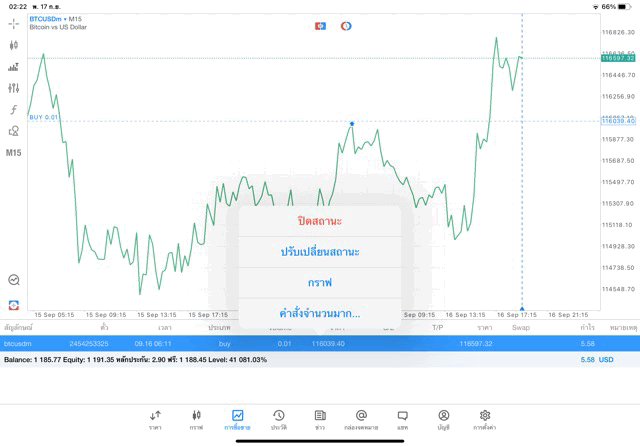Viewport: 640px width, 447px height.
Task: Open the mailbox (@) tab
Action: tap(361, 419)
